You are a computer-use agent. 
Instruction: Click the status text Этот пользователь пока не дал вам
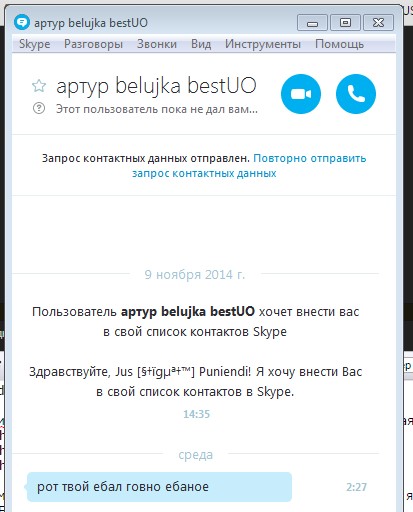pos(157,109)
